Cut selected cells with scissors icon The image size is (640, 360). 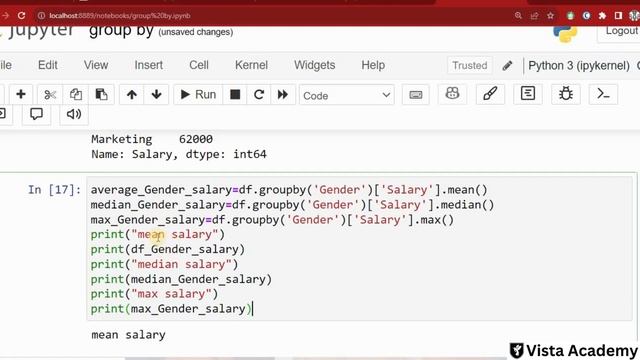[50, 95]
